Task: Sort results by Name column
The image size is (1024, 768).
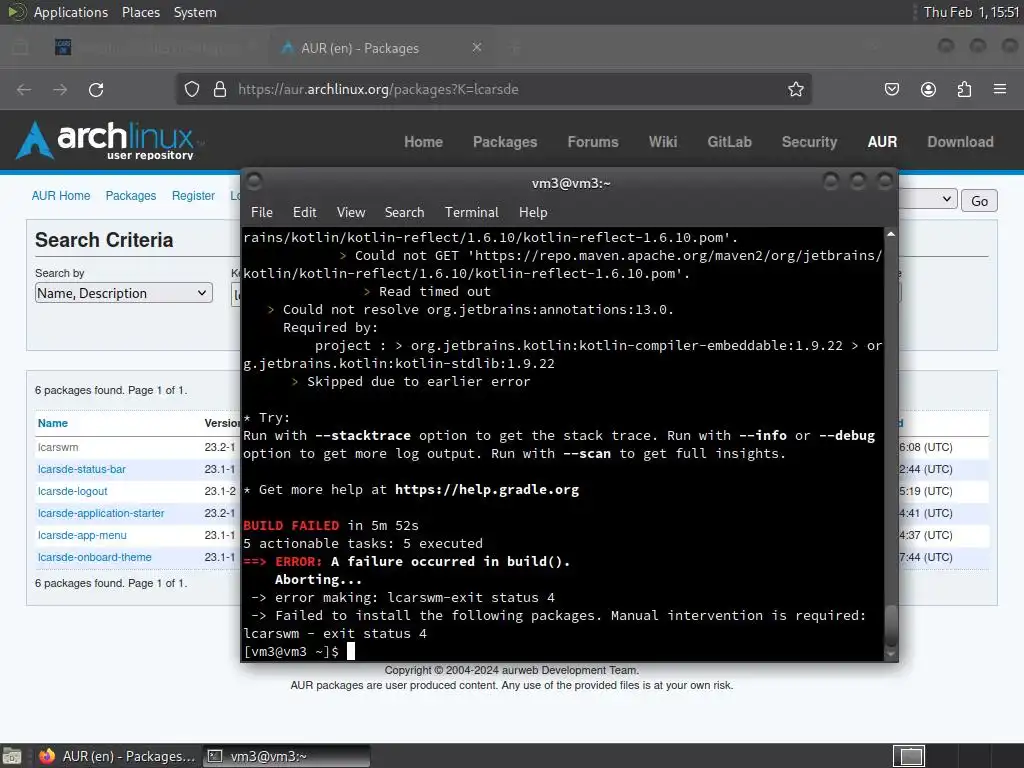Action: [53, 423]
